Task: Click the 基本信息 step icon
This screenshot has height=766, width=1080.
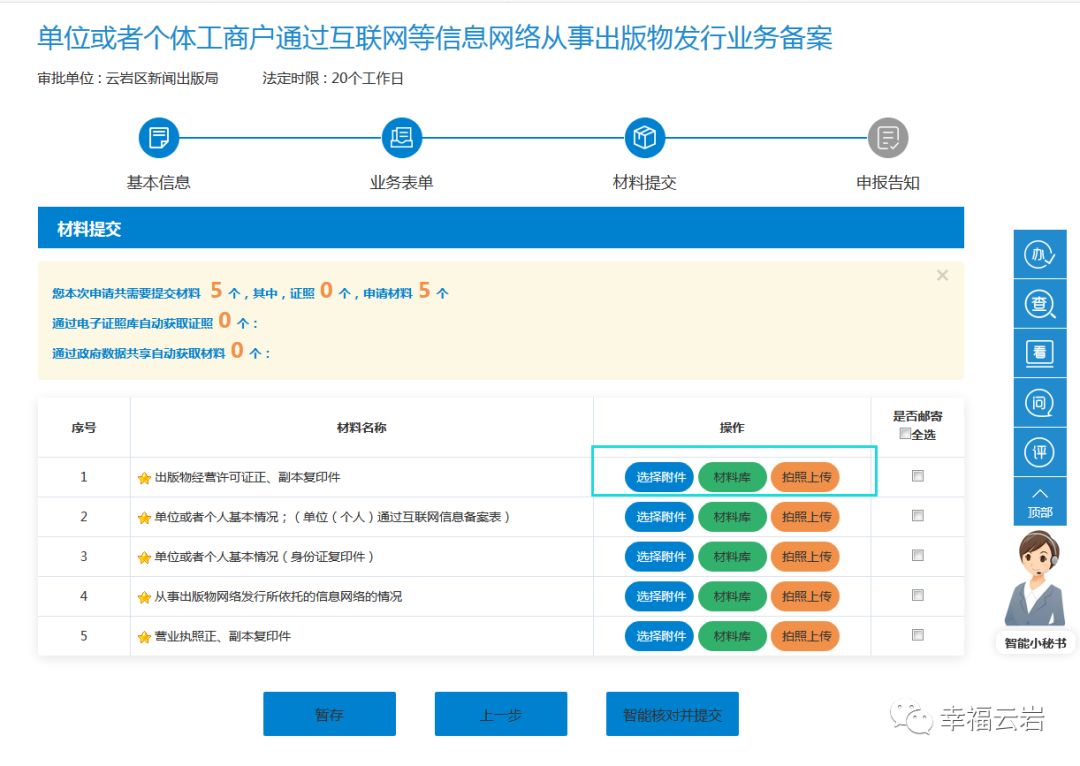Action: tap(158, 138)
